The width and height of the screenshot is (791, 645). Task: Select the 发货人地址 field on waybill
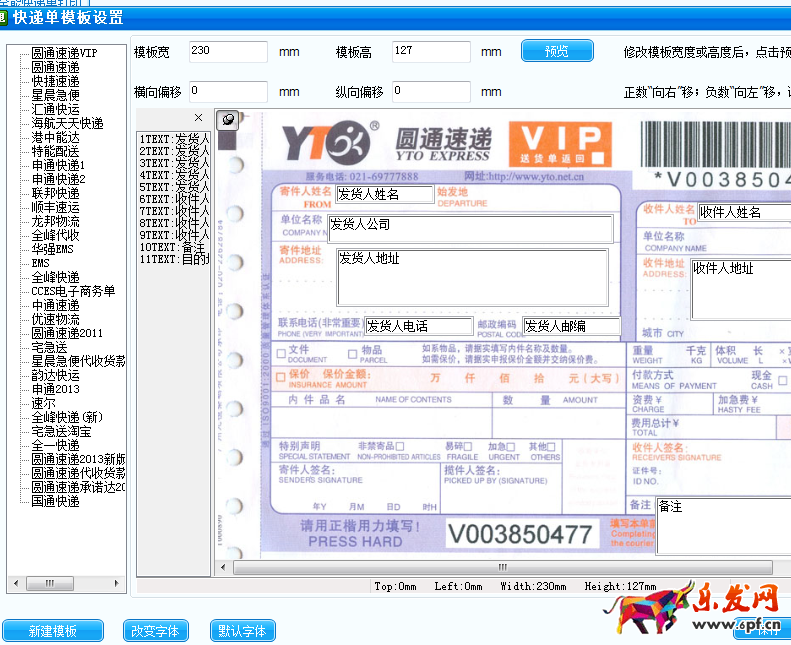pyautogui.click(x=473, y=277)
